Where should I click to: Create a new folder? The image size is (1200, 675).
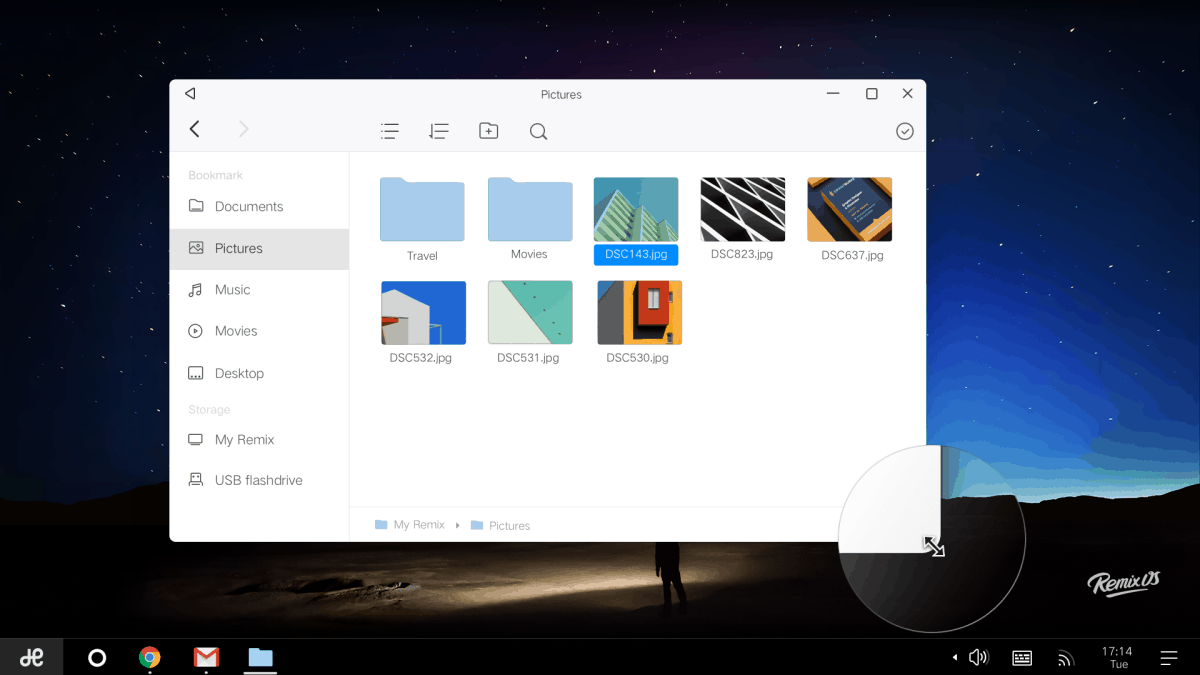click(x=488, y=131)
